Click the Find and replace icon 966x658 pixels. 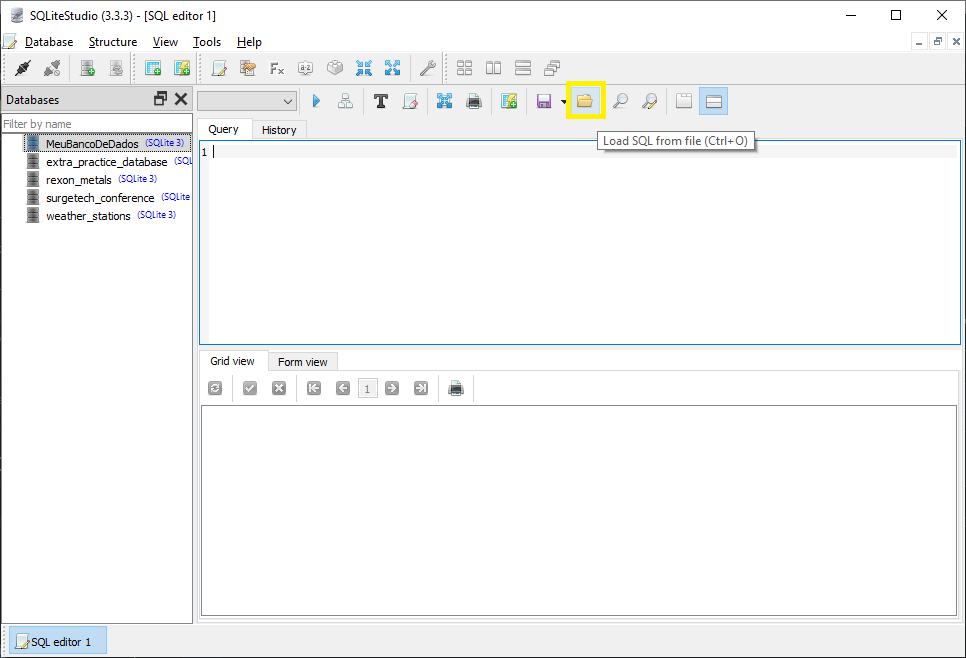click(x=649, y=101)
